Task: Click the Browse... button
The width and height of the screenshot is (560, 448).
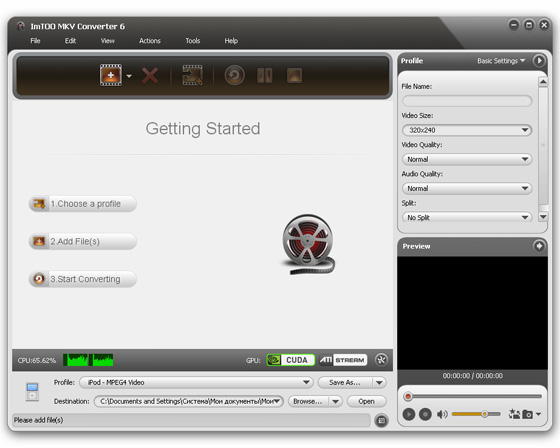Action: pos(308,402)
